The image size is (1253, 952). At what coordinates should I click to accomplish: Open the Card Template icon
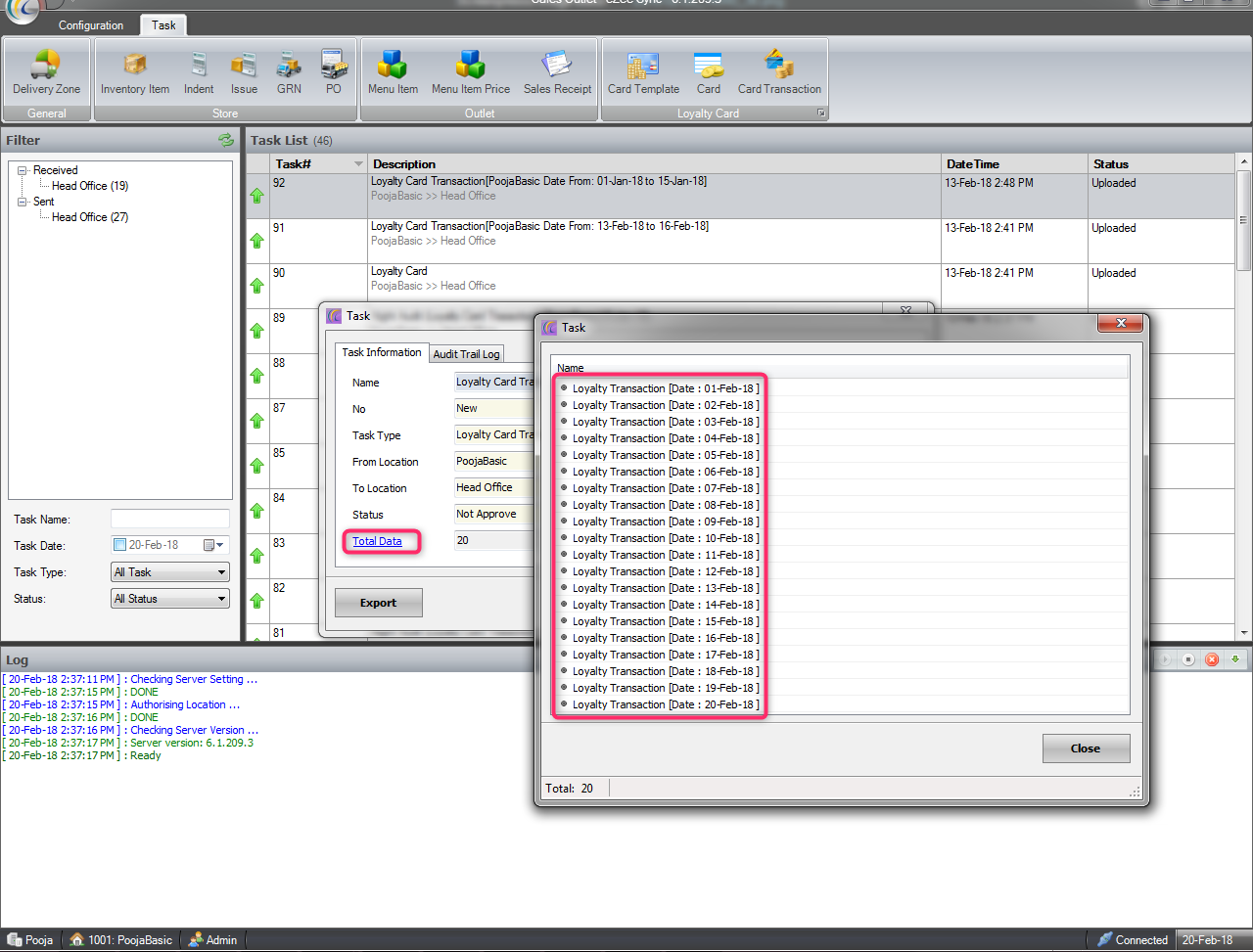(643, 71)
